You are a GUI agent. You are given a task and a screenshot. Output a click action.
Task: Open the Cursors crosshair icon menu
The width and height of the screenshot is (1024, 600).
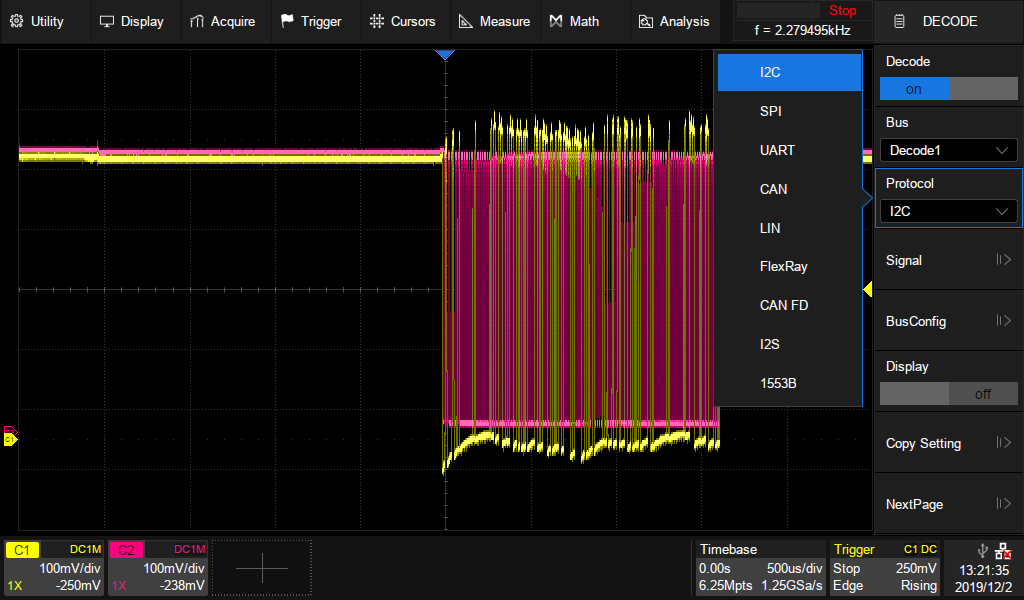(x=376, y=21)
